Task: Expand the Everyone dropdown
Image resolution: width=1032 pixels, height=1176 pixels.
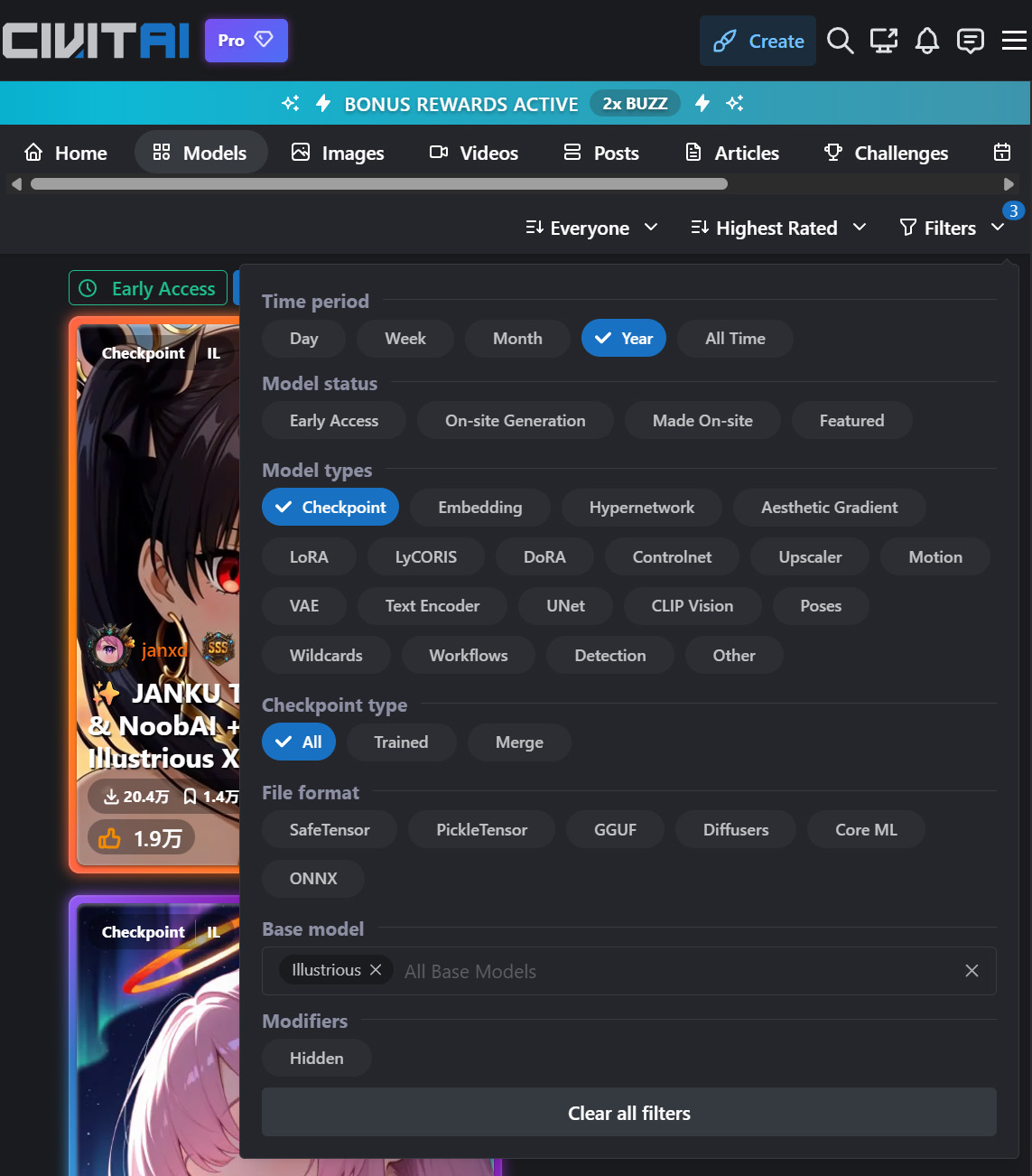Action: tap(591, 229)
